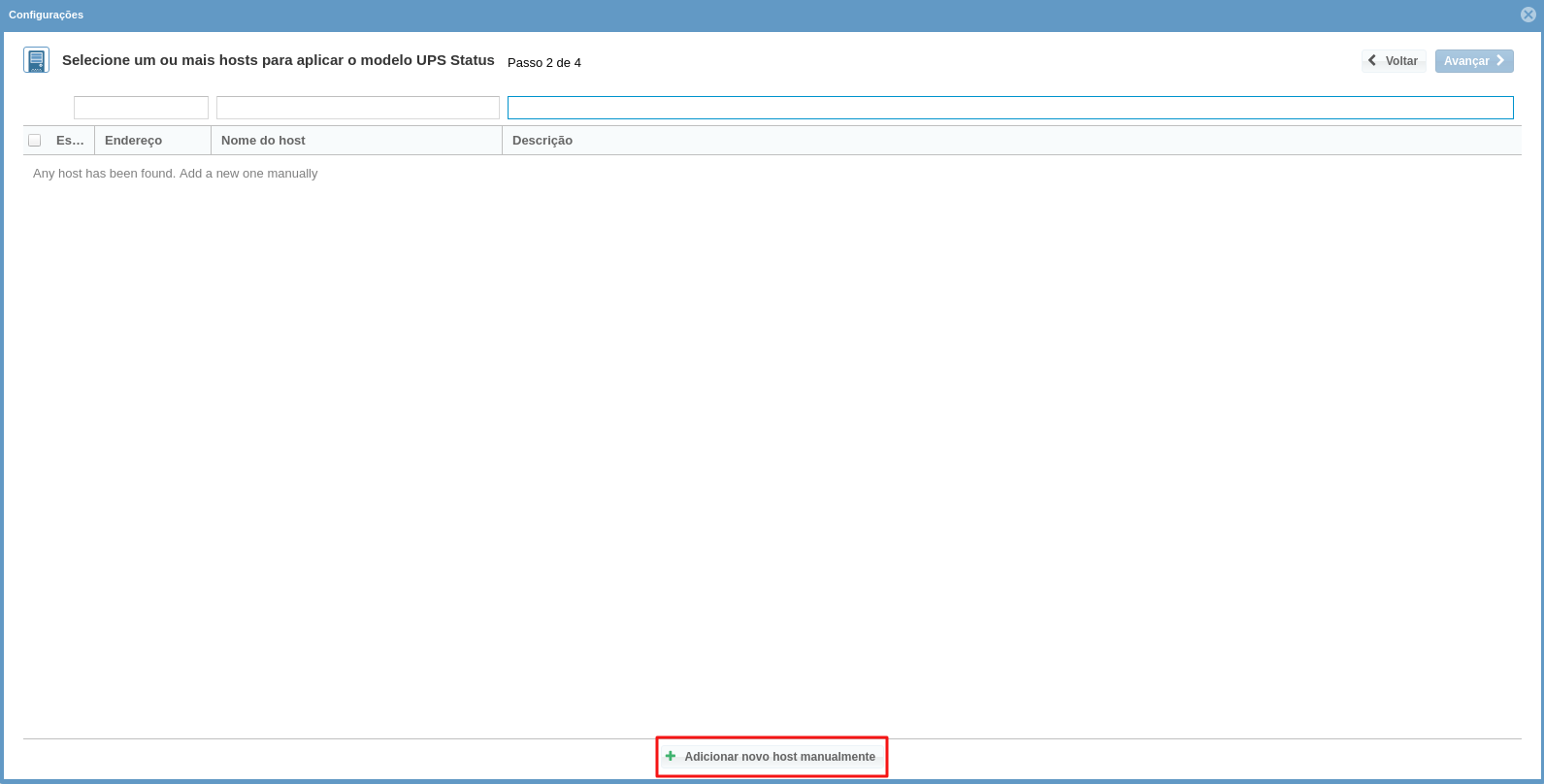This screenshot has width=1544, height=784.
Task: Click the right chevron icon in Avançar
Action: click(1499, 60)
